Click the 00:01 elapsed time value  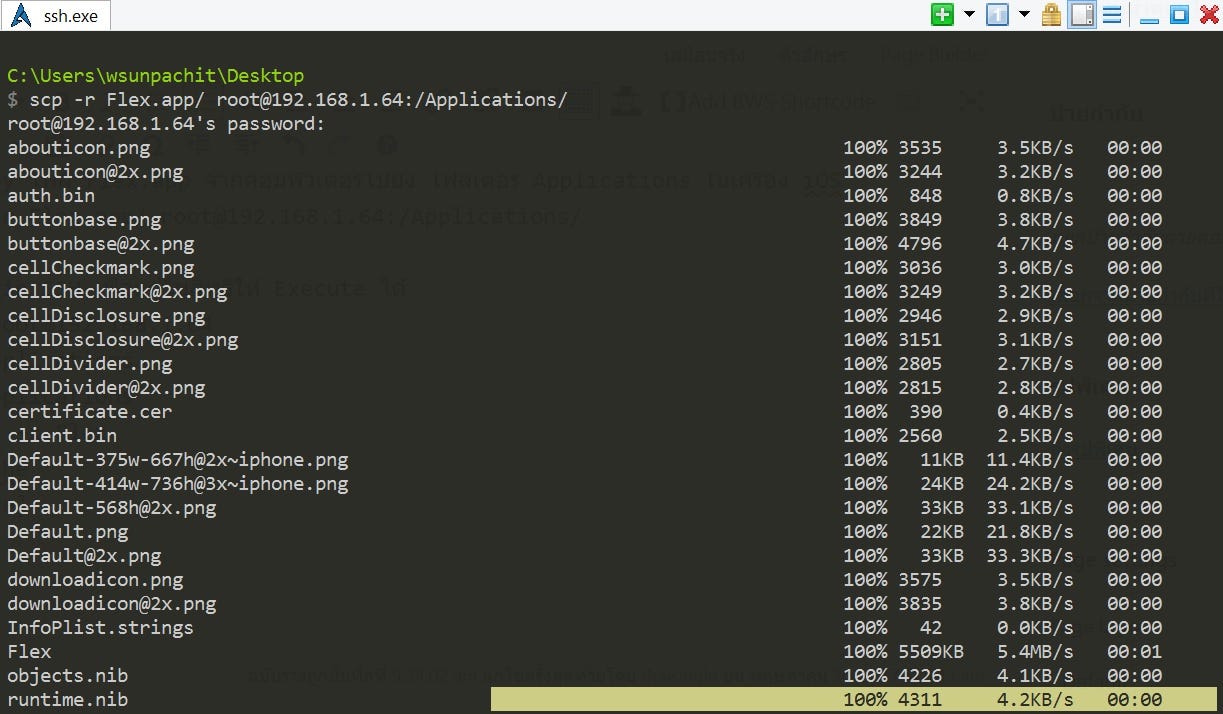tap(1135, 652)
